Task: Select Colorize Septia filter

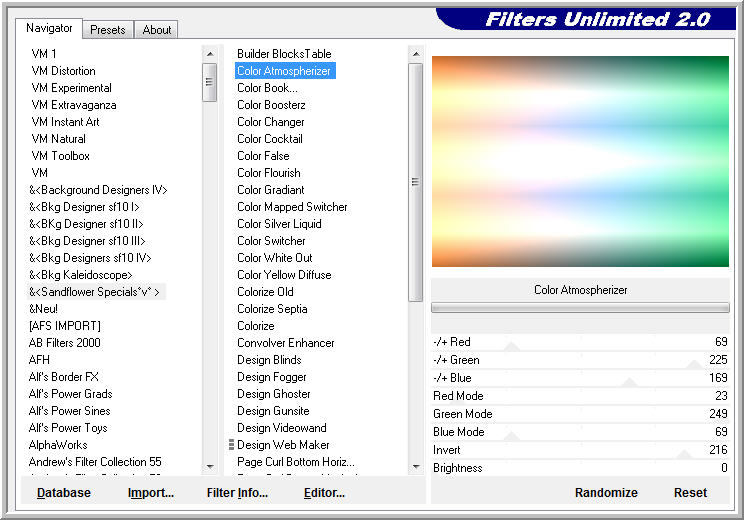Action: (x=272, y=309)
